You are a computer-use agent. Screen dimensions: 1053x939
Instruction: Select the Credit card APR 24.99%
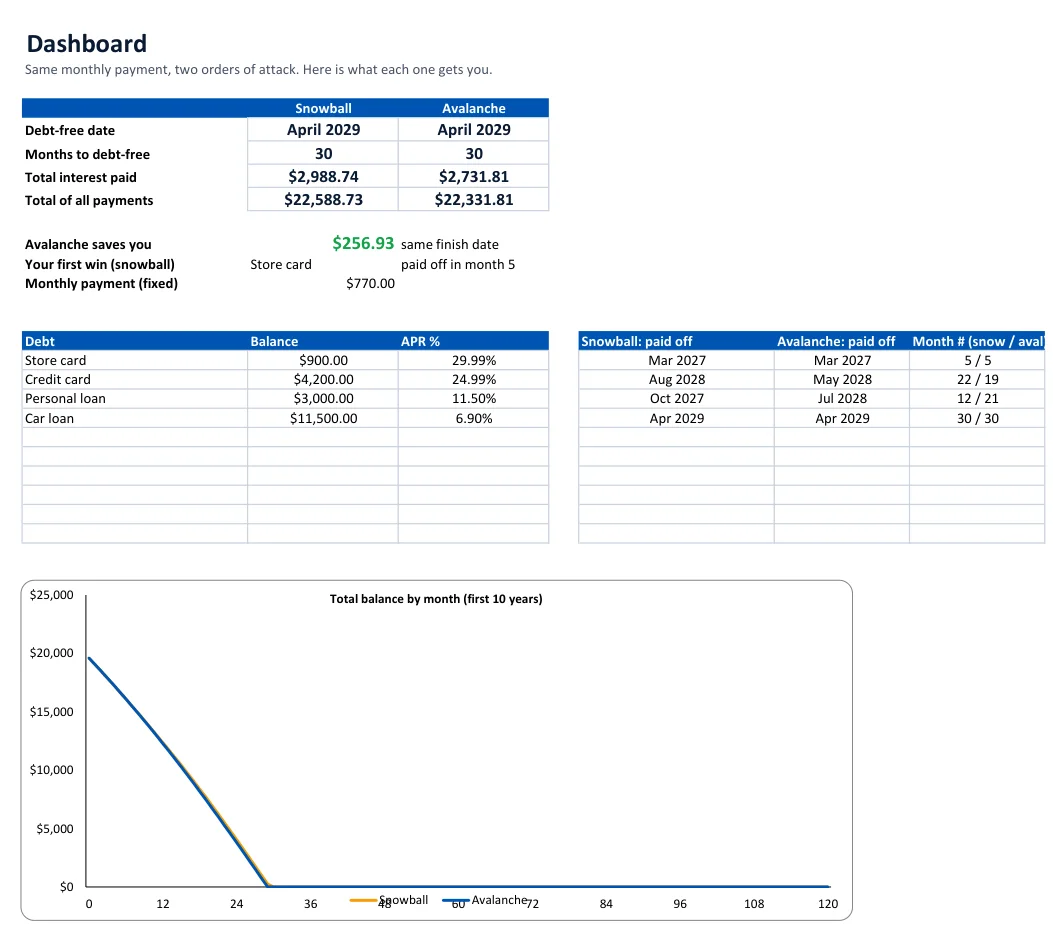pyautogui.click(x=473, y=379)
